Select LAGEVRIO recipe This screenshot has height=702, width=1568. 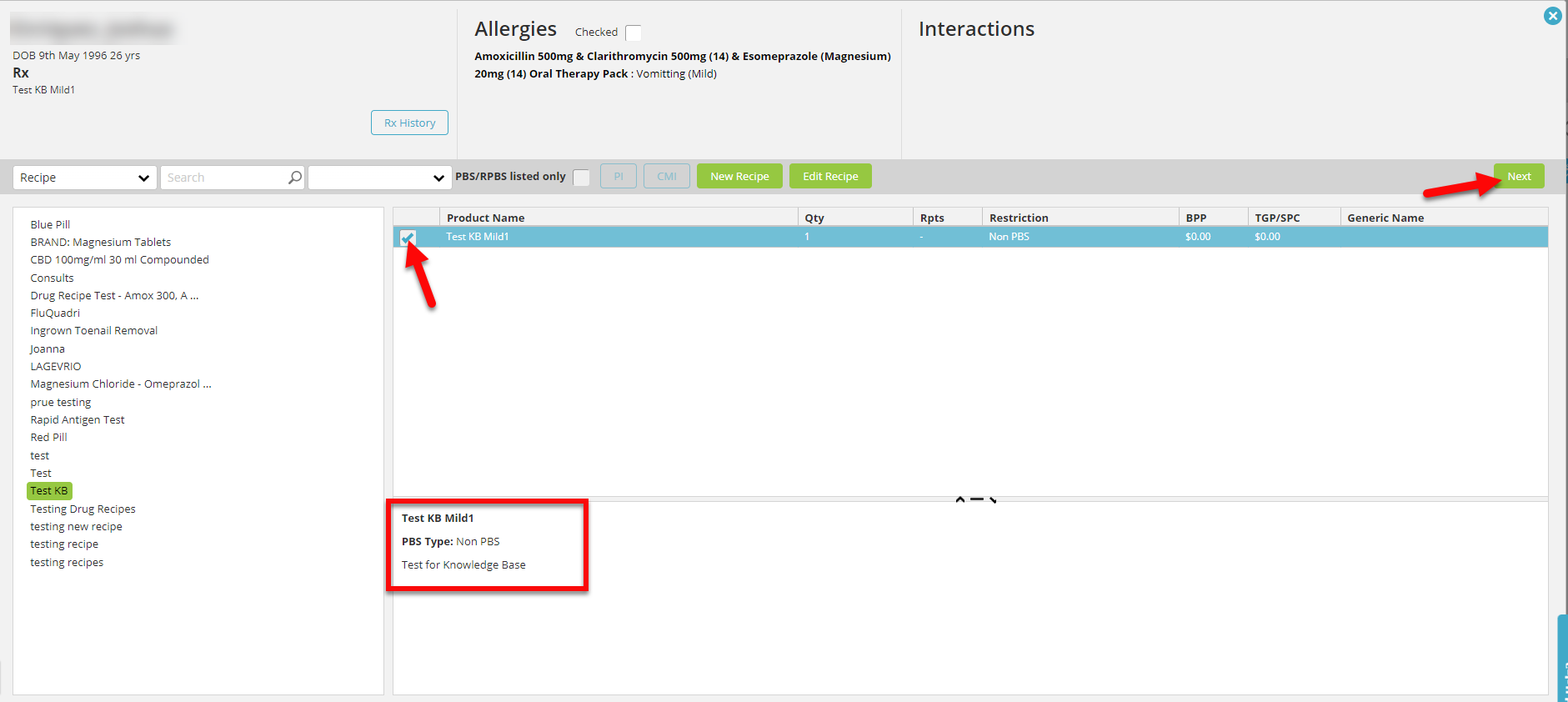pyautogui.click(x=56, y=366)
